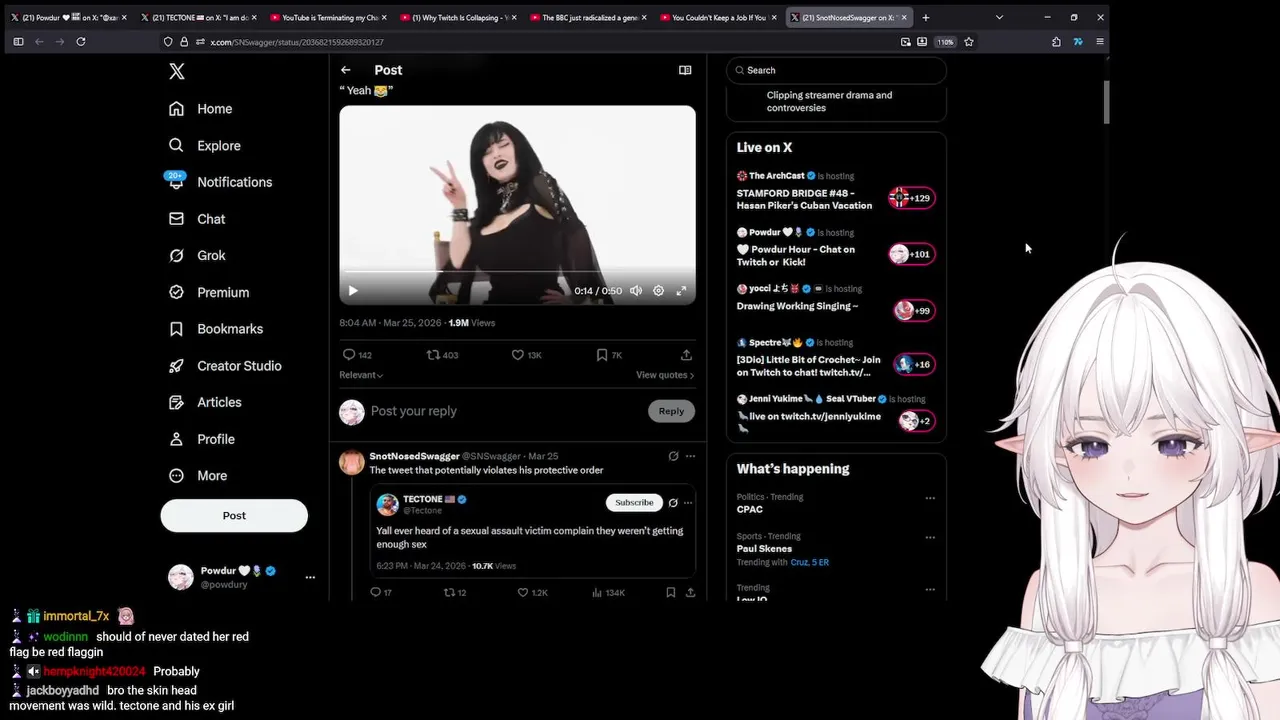Image resolution: width=1280 pixels, height=720 pixels.
Task: Click the Creator Studio rocket icon
Action: click(x=176, y=366)
